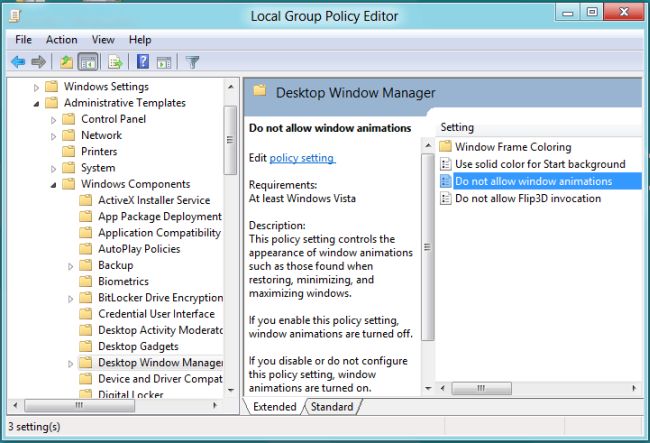Expand BitLocker Drive Encryption node
This screenshot has width=650, height=443.
coord(70,299)
